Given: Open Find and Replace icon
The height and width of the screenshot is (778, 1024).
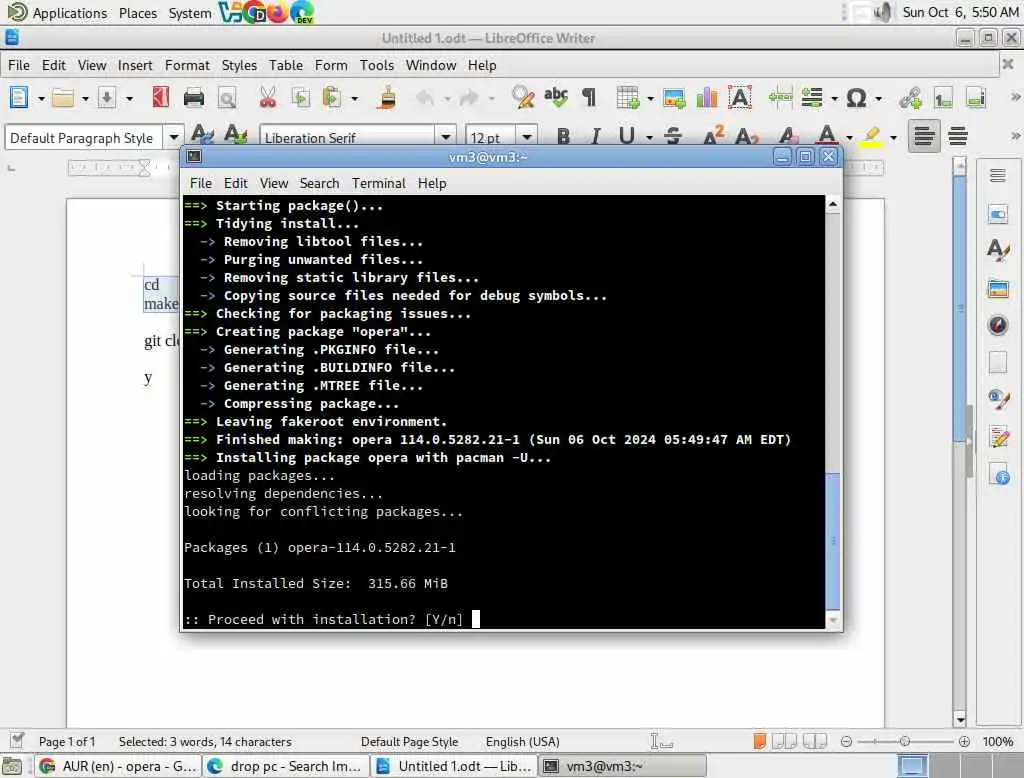Looking at the screenshot, I should pos(522,98).
